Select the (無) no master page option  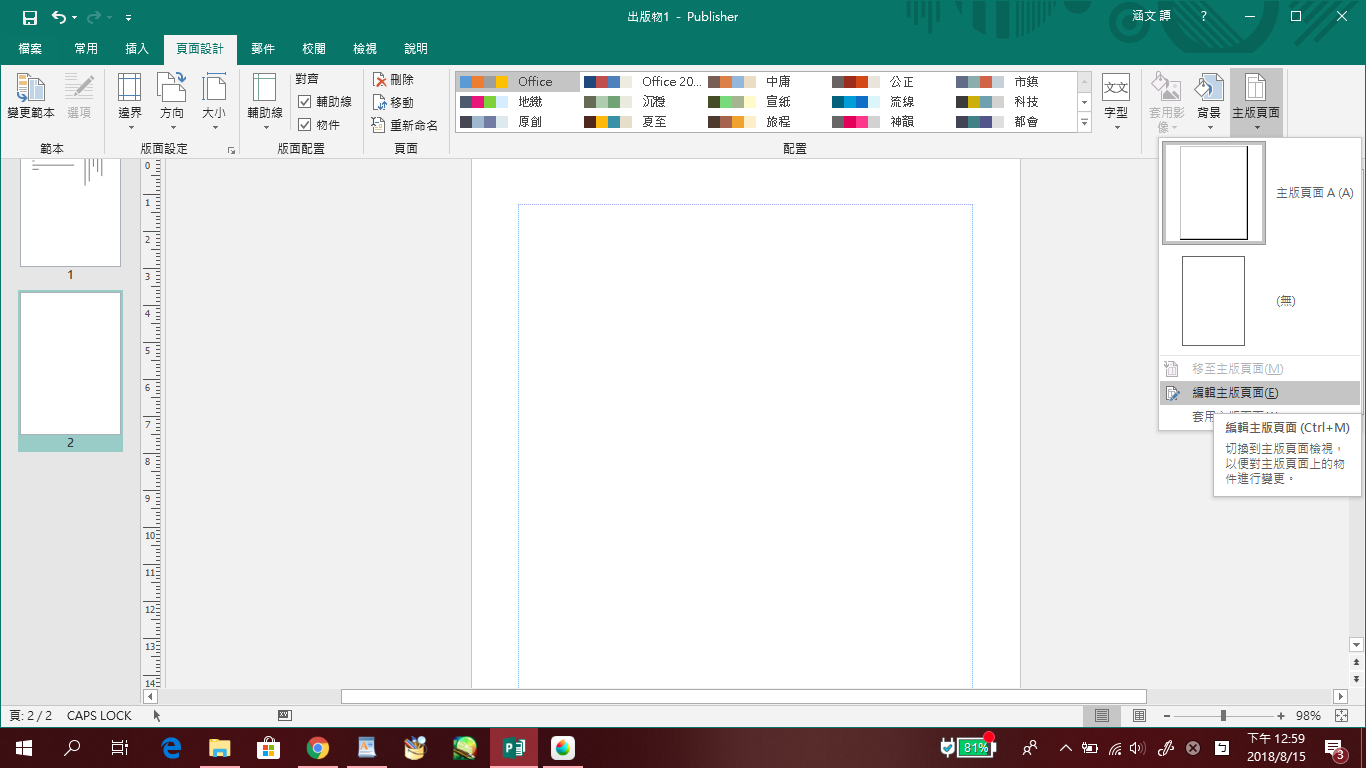tap(1213, 301)
